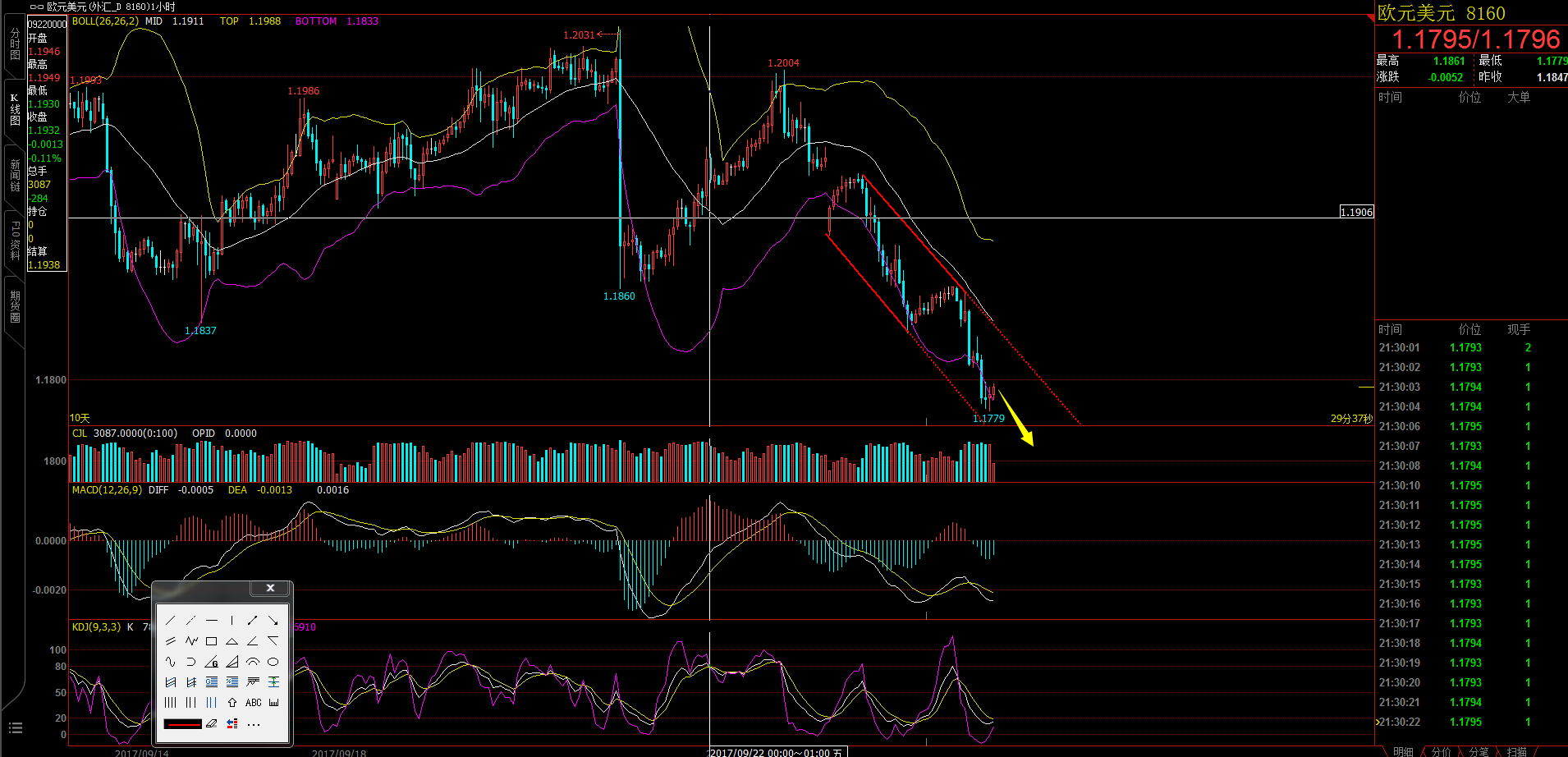Click the 昨收 1.1847 value
The width and height of the screenshot is (1568, 757).
1552,77
